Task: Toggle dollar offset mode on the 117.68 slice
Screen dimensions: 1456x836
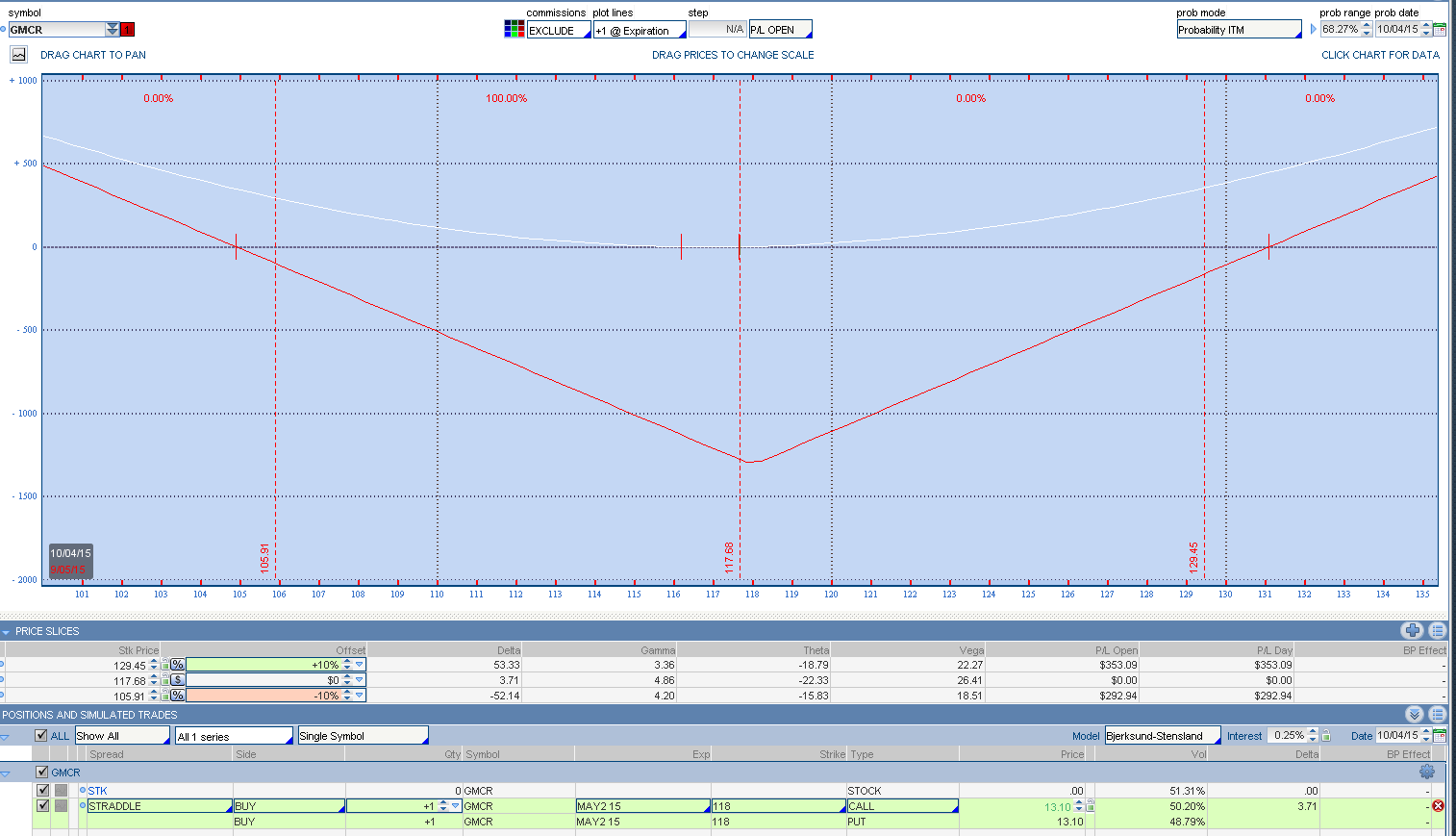Action: coord(178,680)
